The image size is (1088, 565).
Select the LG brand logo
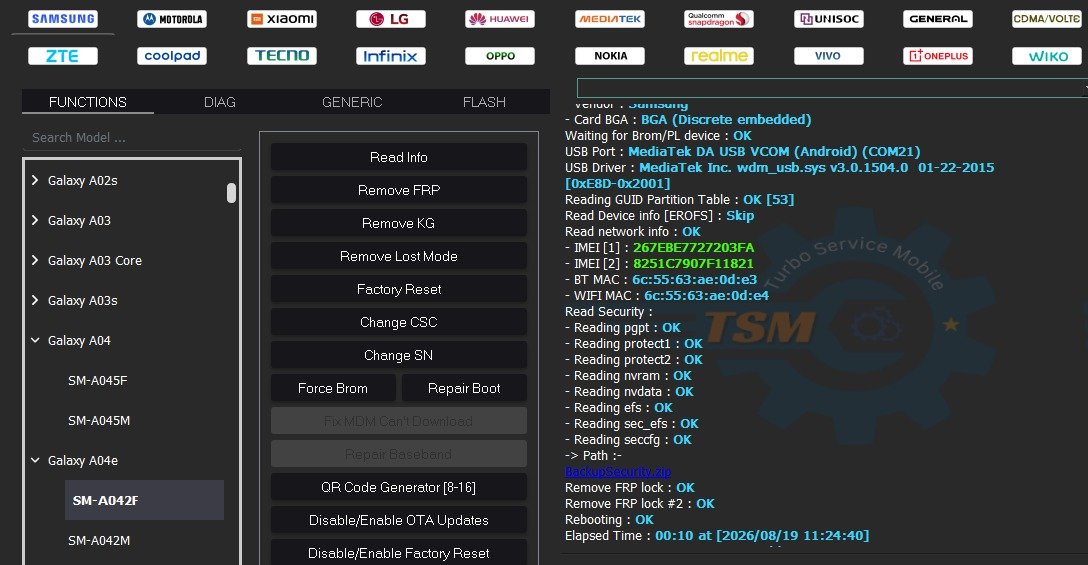[x=391, y=19]
